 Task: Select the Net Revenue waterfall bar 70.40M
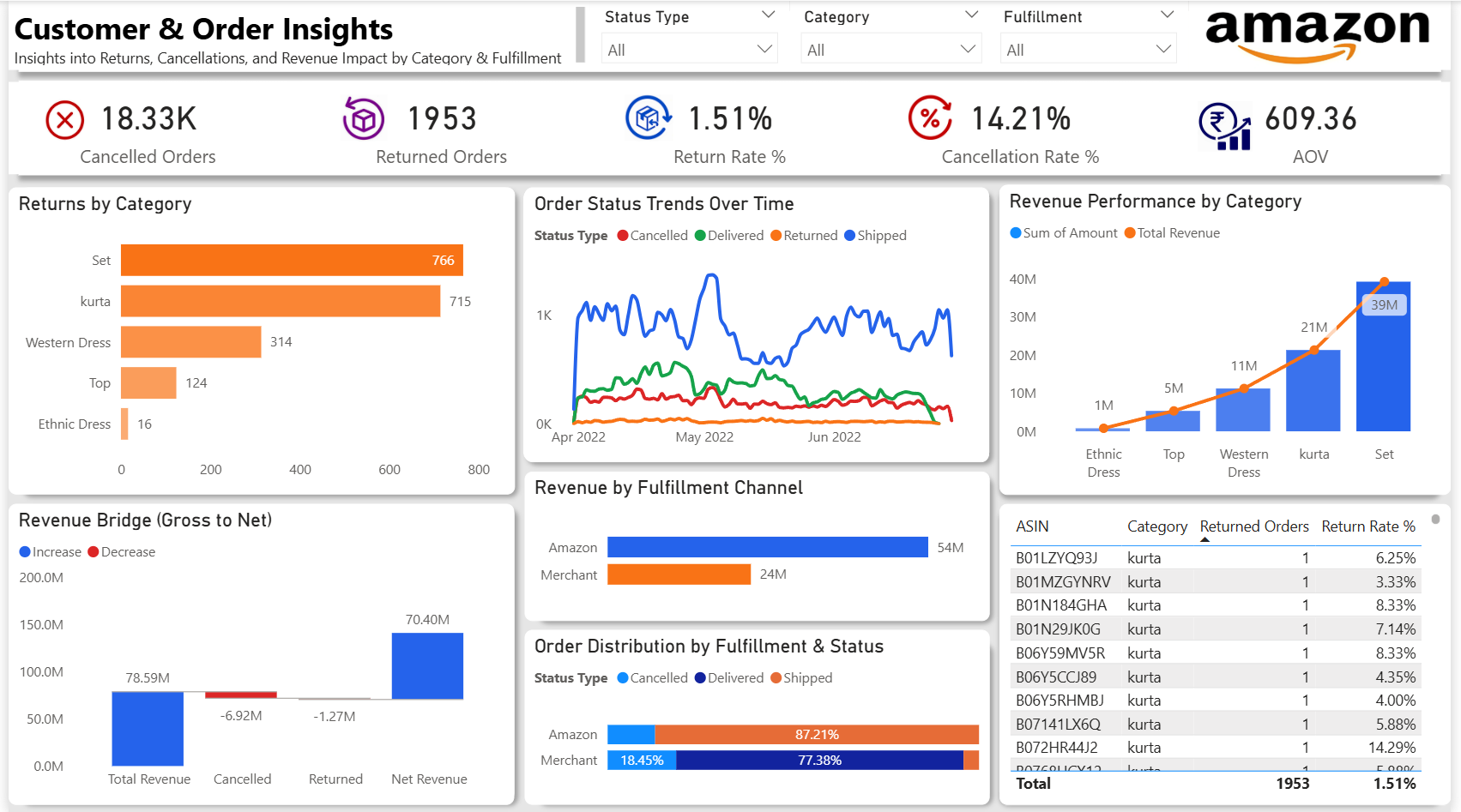(x=427, y=666)
